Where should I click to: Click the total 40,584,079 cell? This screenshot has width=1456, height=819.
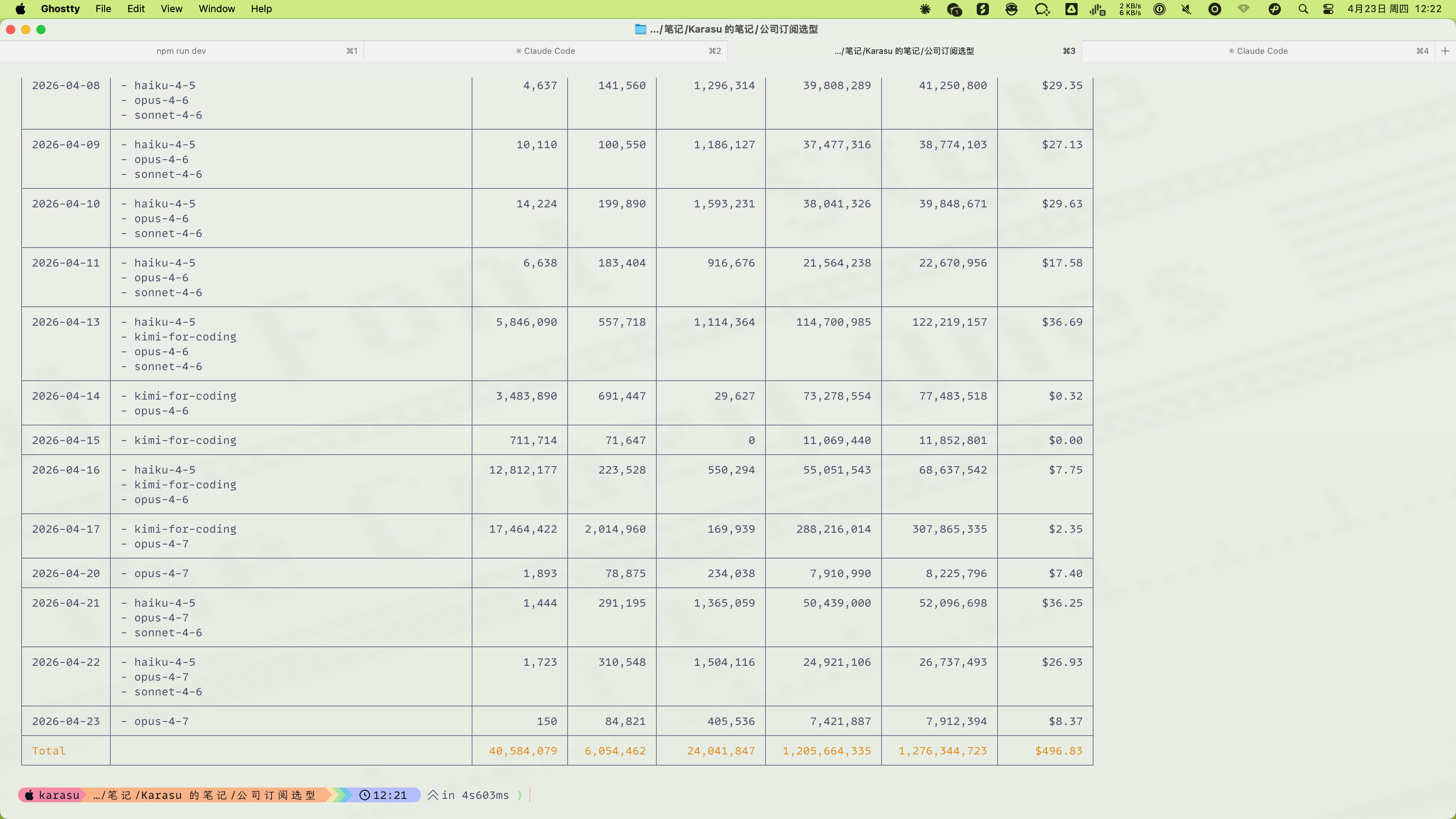[x=523, y=751]
